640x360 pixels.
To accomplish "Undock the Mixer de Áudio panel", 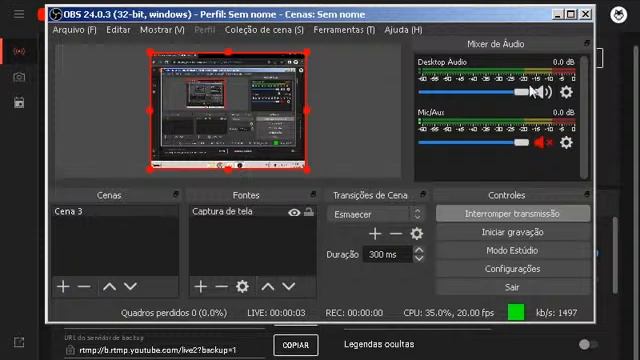I will 587,43.
